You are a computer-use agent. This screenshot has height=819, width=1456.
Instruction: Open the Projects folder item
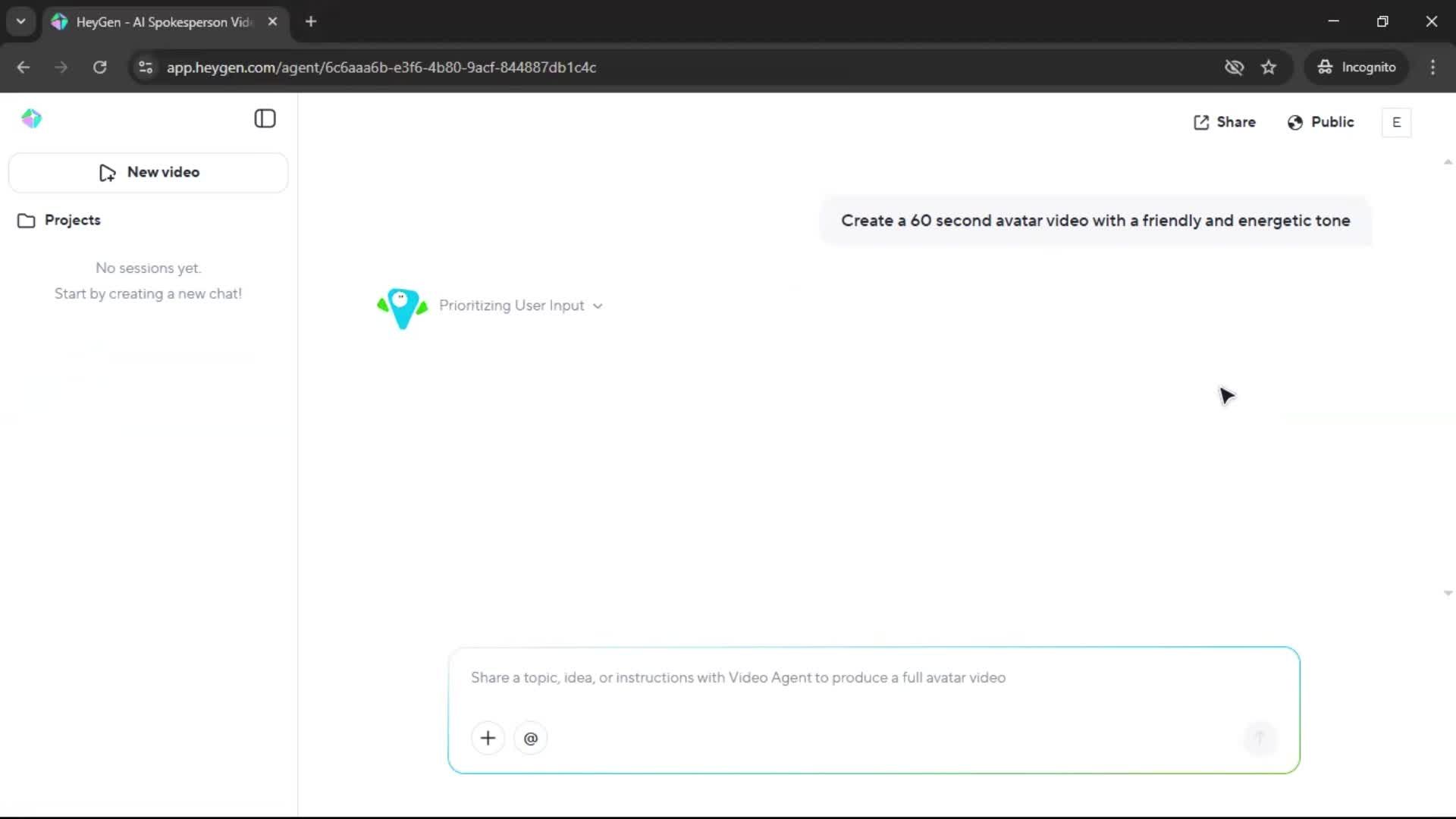click(x=59, y=220)
